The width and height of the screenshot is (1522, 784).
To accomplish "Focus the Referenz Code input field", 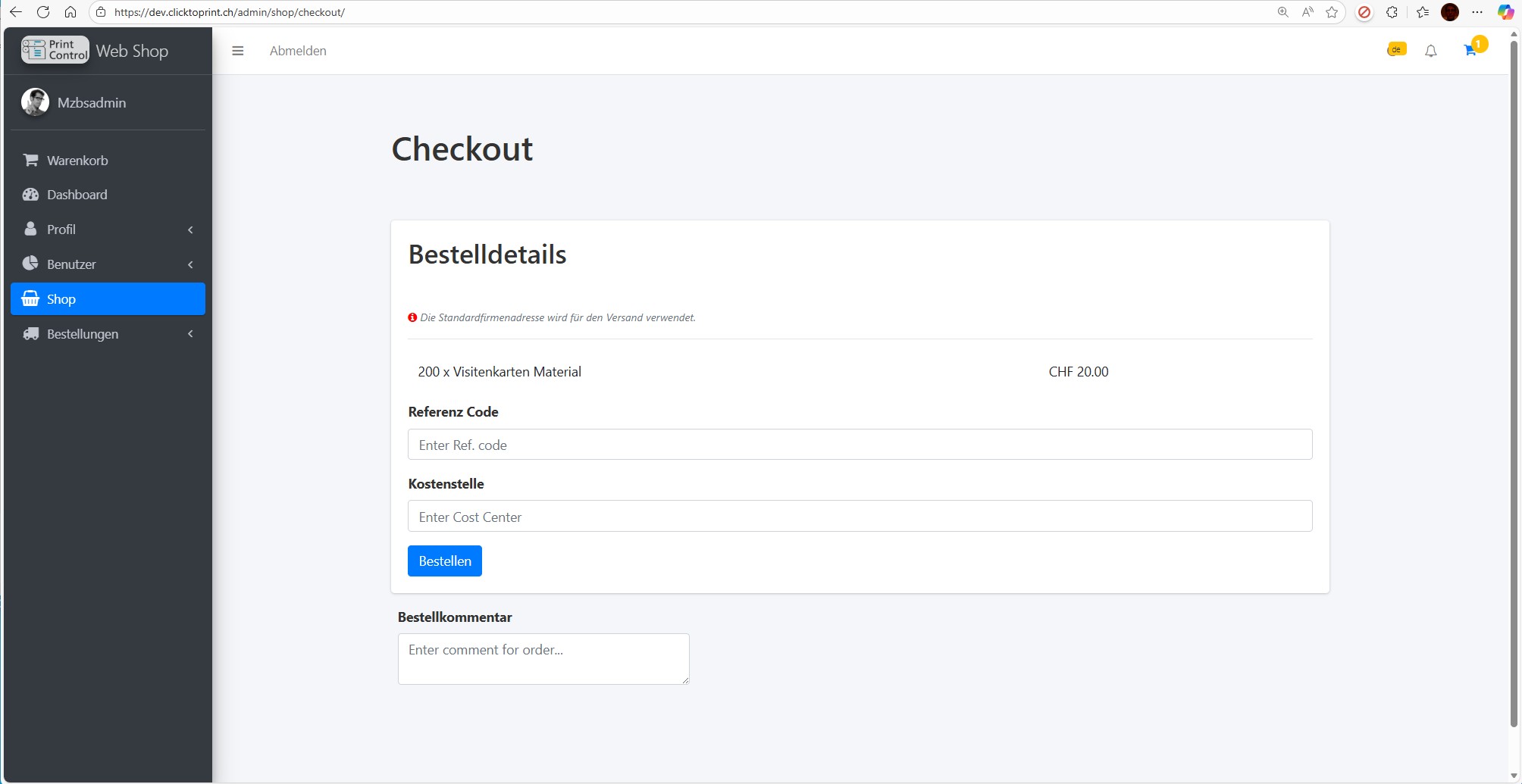I will [x=860, y=445].
